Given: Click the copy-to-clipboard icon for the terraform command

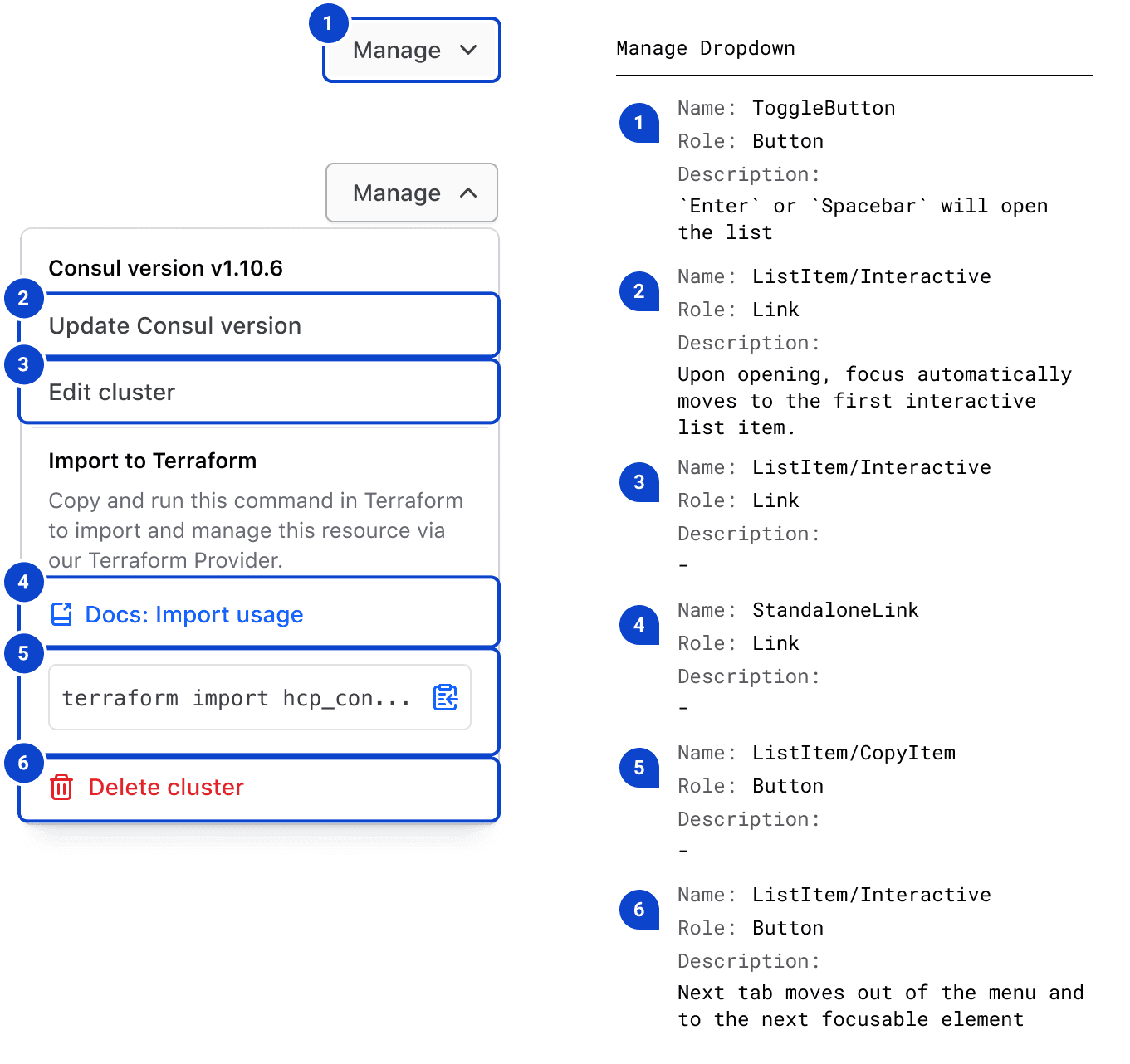Looking at the screenshot, I should coord(446,698).
